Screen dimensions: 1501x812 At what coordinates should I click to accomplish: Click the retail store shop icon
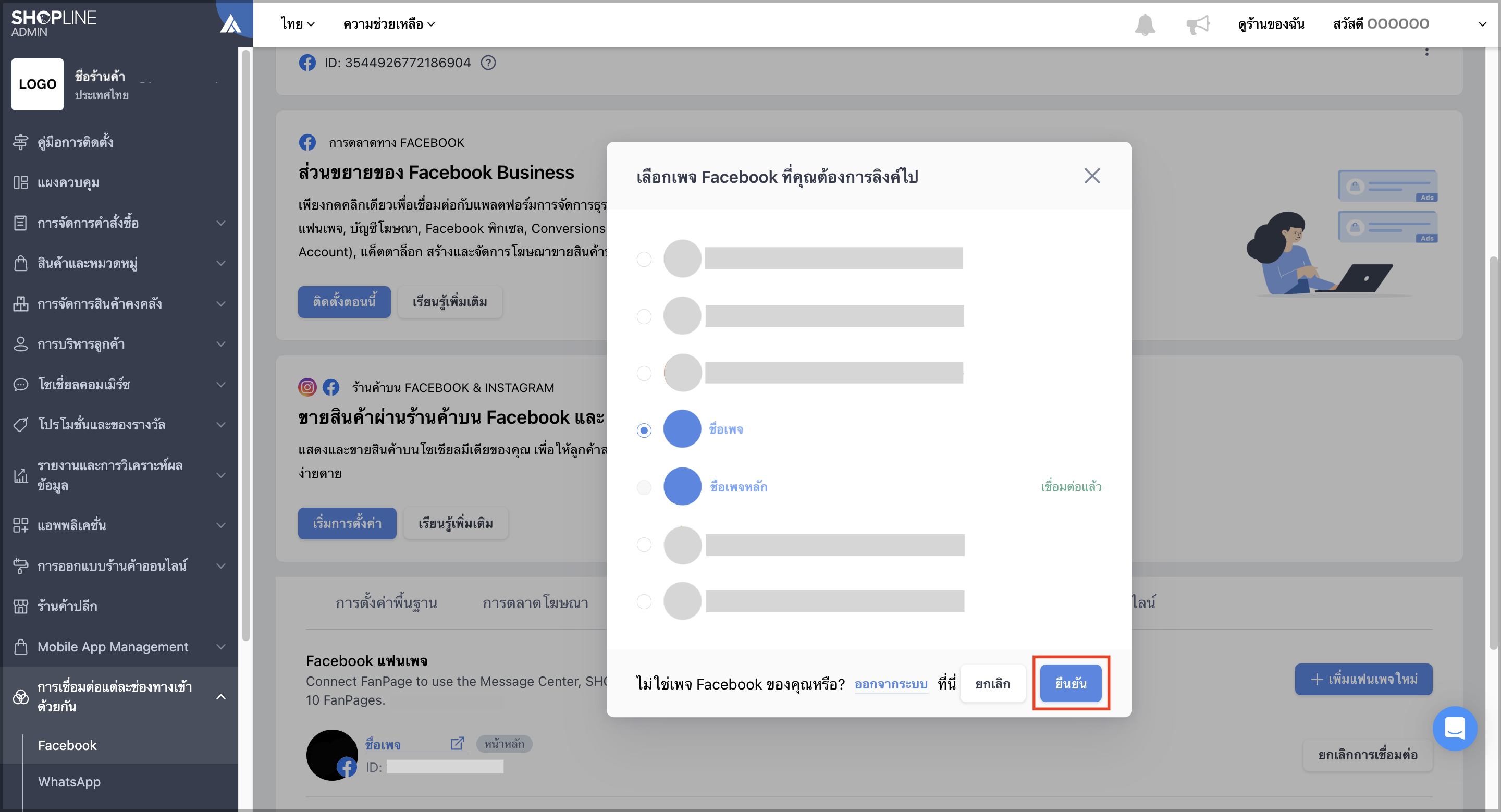(20, 606)
